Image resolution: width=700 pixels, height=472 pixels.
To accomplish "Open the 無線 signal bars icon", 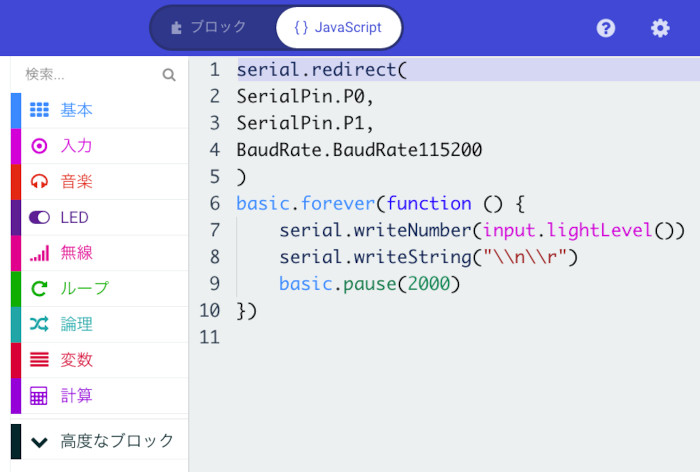I will tap(39, 253).
